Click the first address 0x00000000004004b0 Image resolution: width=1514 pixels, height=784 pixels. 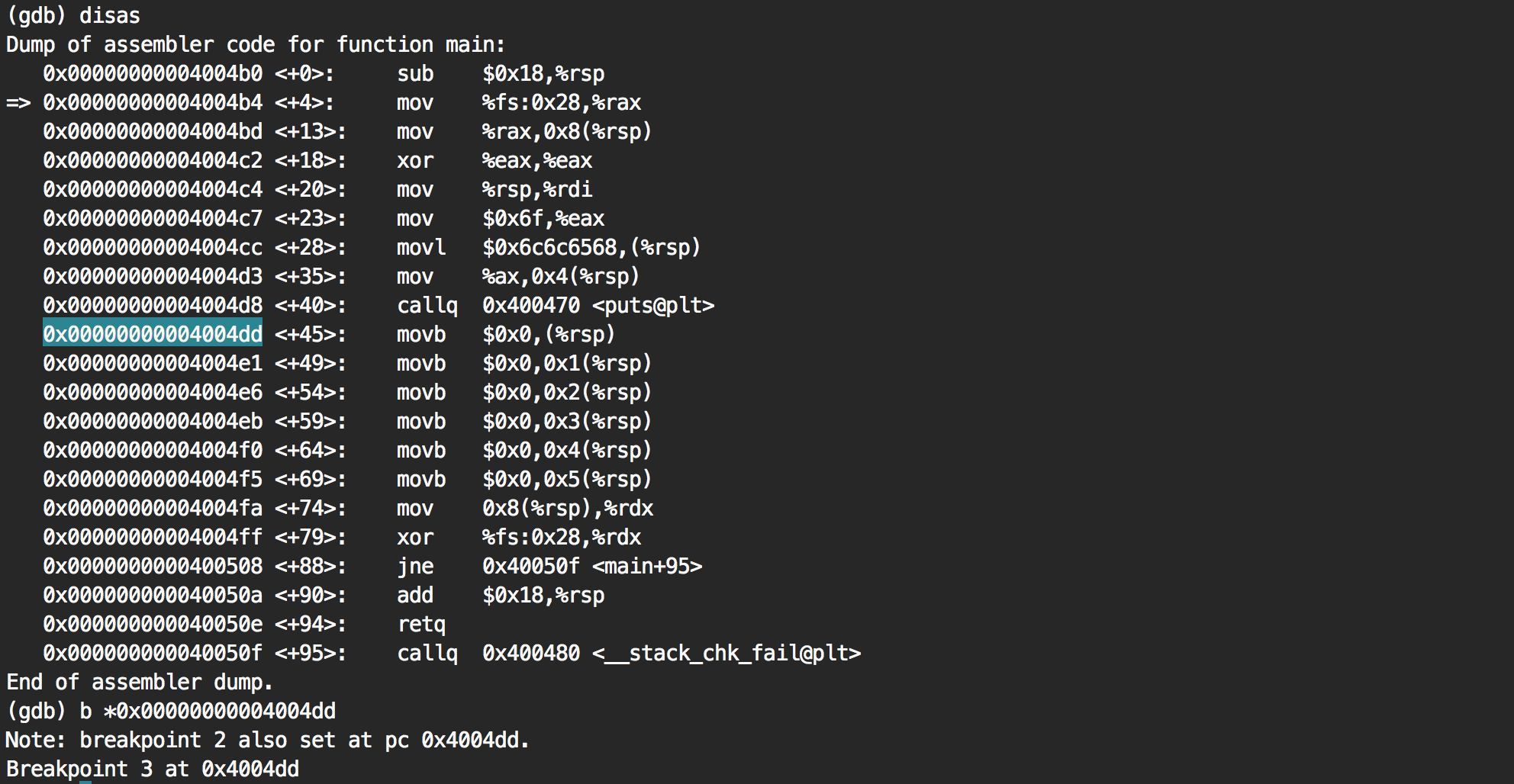tap(153, 73)
